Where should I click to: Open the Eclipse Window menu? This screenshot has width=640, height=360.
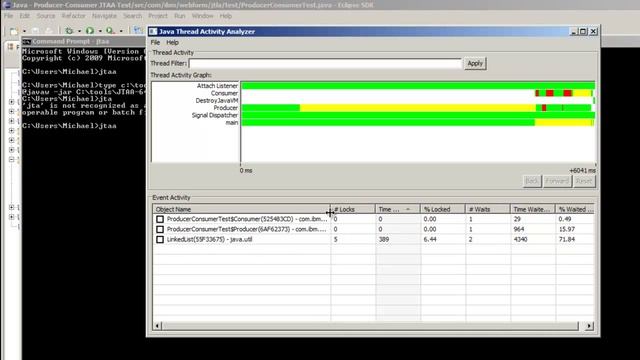click(x=202, y=16)
